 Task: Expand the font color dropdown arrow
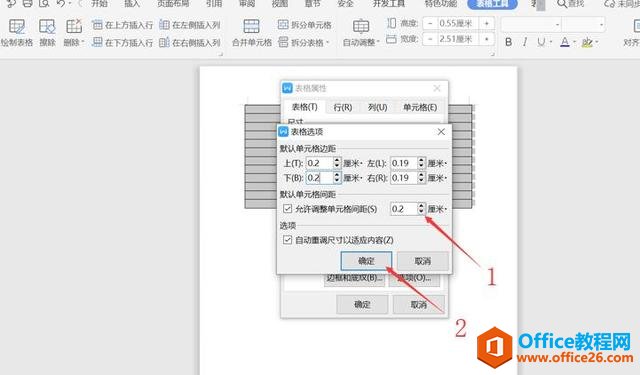[x=575, y=42]
